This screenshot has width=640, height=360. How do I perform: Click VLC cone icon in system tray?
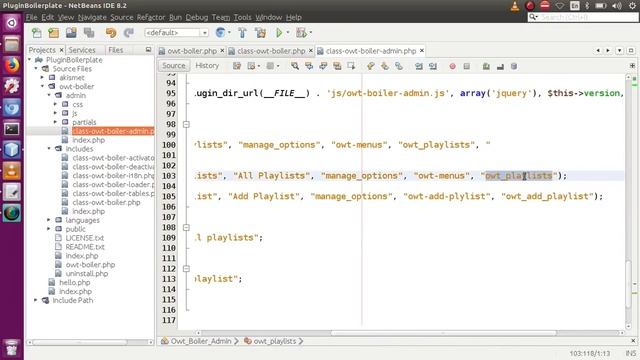tap(515, 6)
